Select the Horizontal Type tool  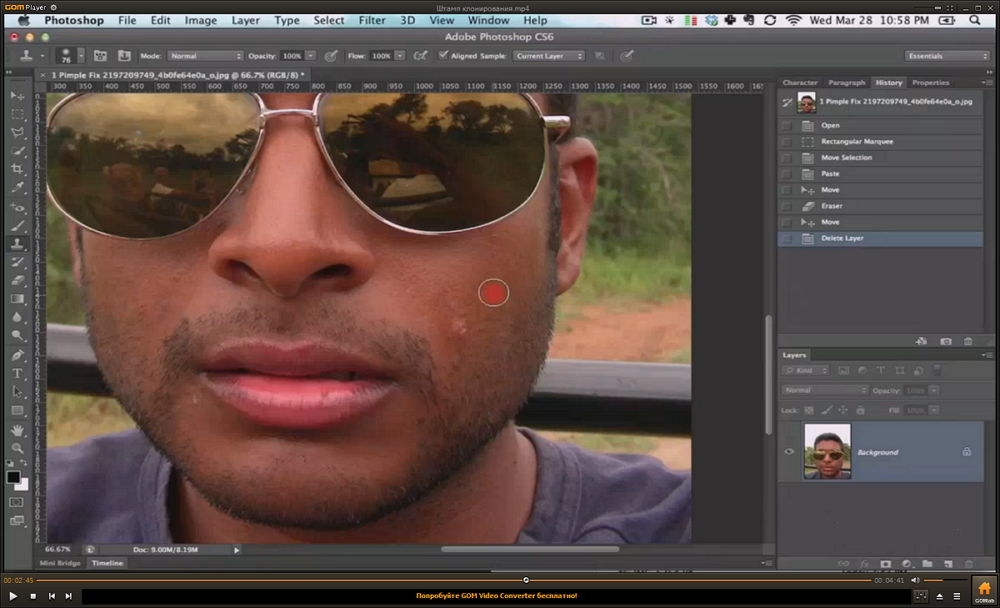(17, 373)
